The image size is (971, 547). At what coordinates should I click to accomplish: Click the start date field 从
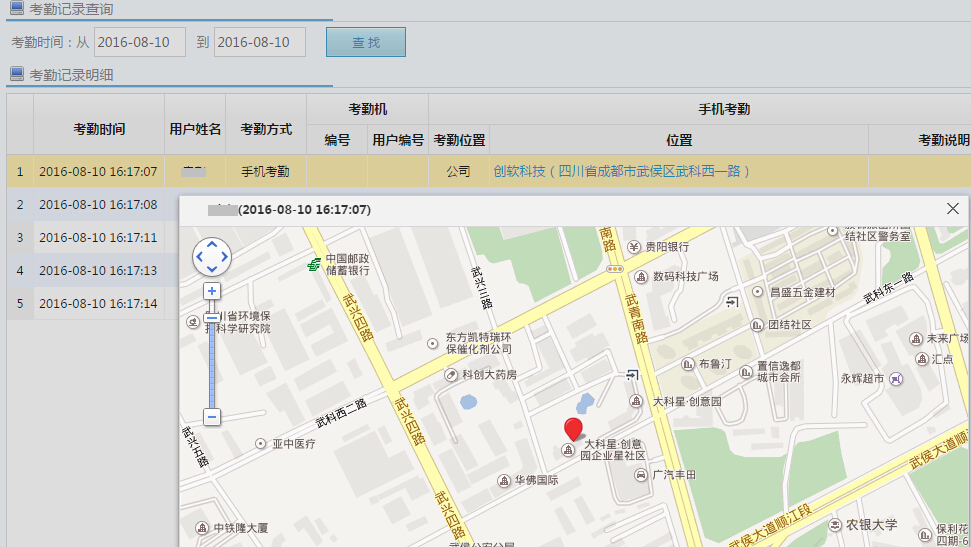(140, 42)
